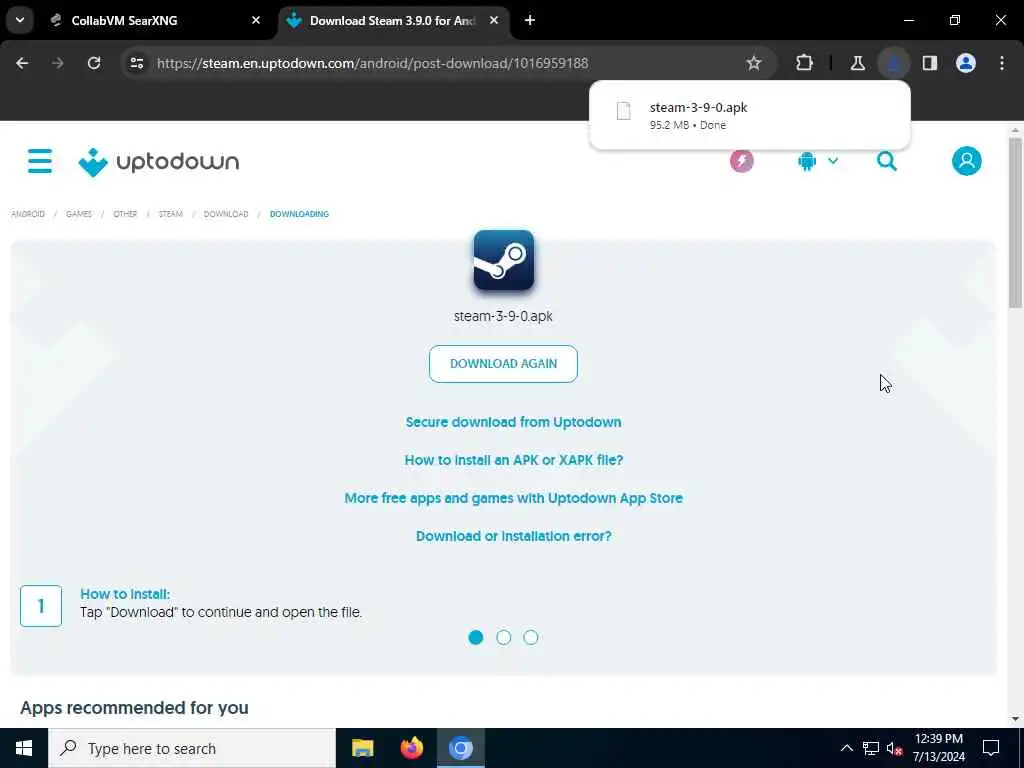This screenshot has width=1024, height=768.
Task: Show hidden system tray icons
Action: click(846, 748)
